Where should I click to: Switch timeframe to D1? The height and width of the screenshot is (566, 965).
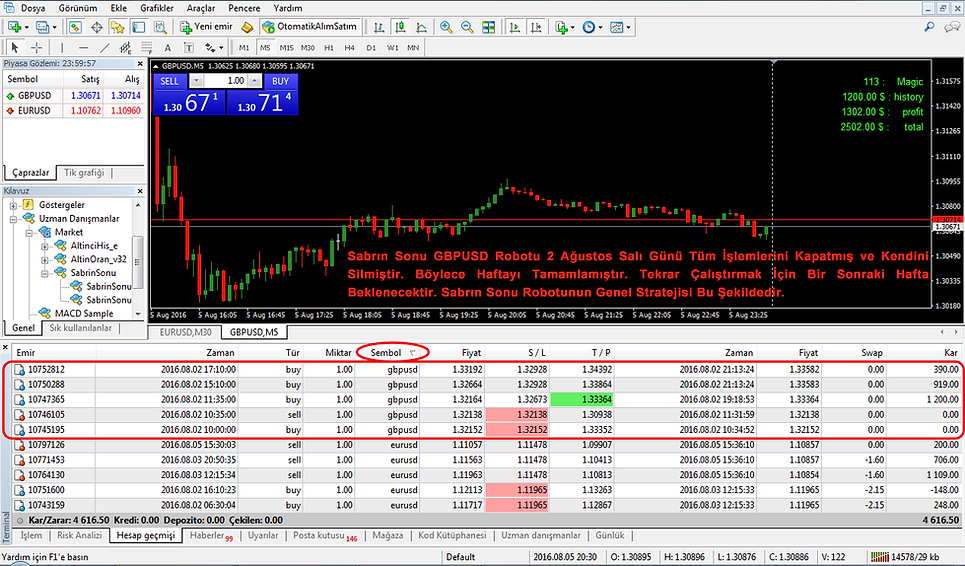pyautogui.click(x=371, y=47)
